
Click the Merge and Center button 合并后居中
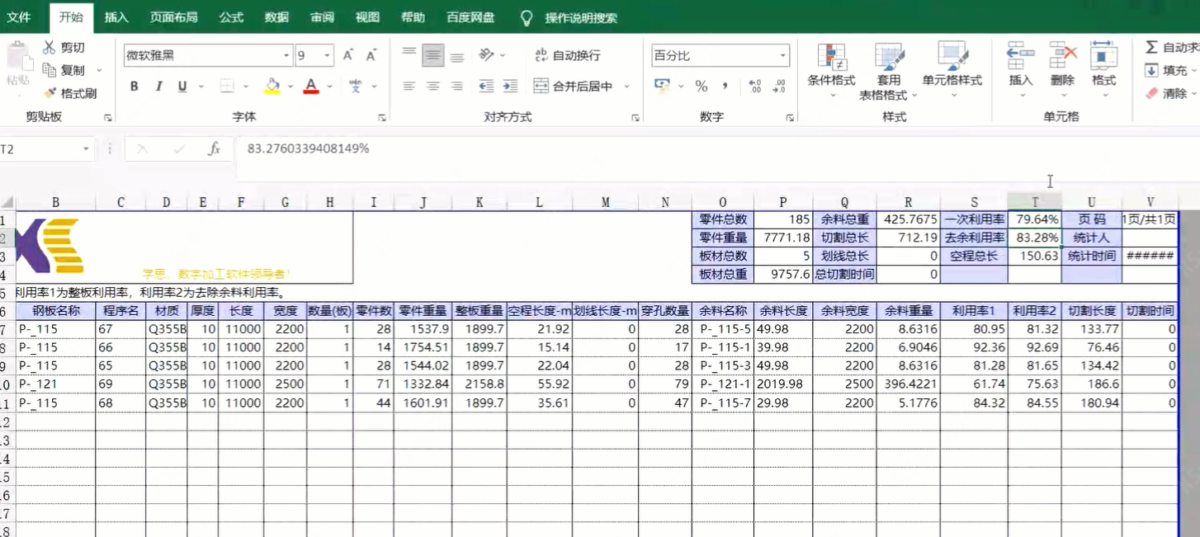click(574, 86)
